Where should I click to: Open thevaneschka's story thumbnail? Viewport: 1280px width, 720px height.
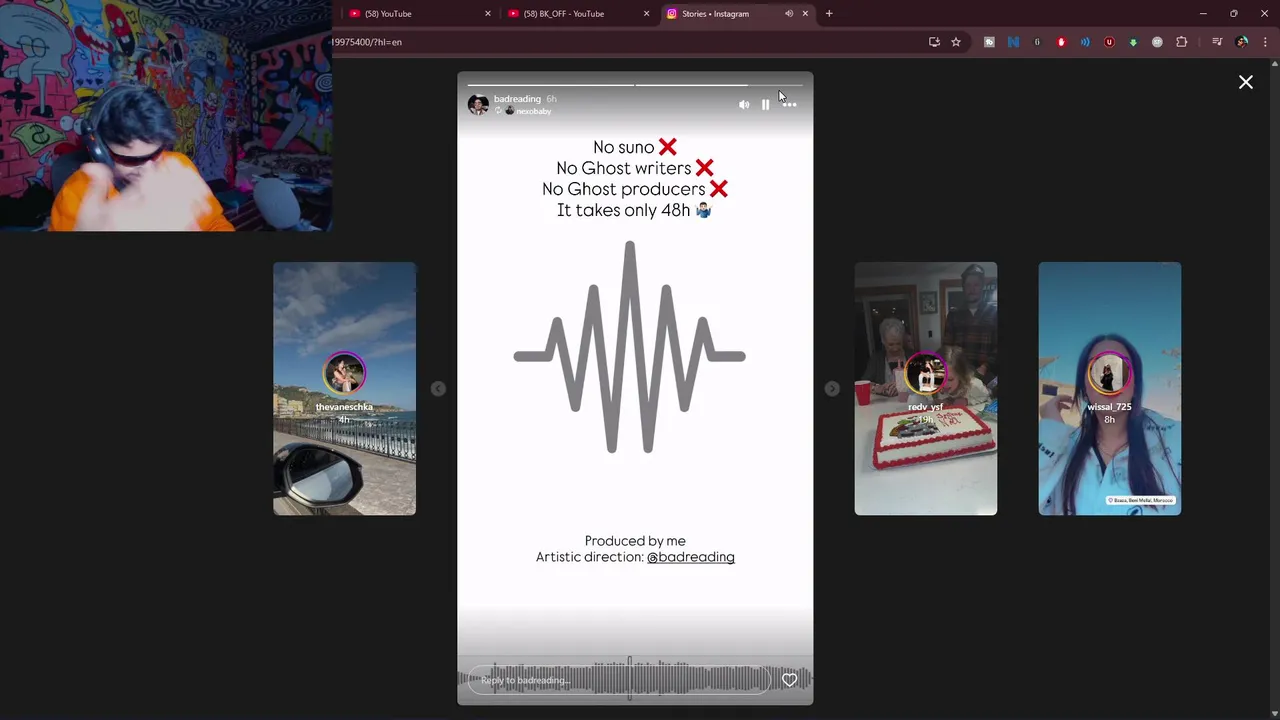point(344,389)
